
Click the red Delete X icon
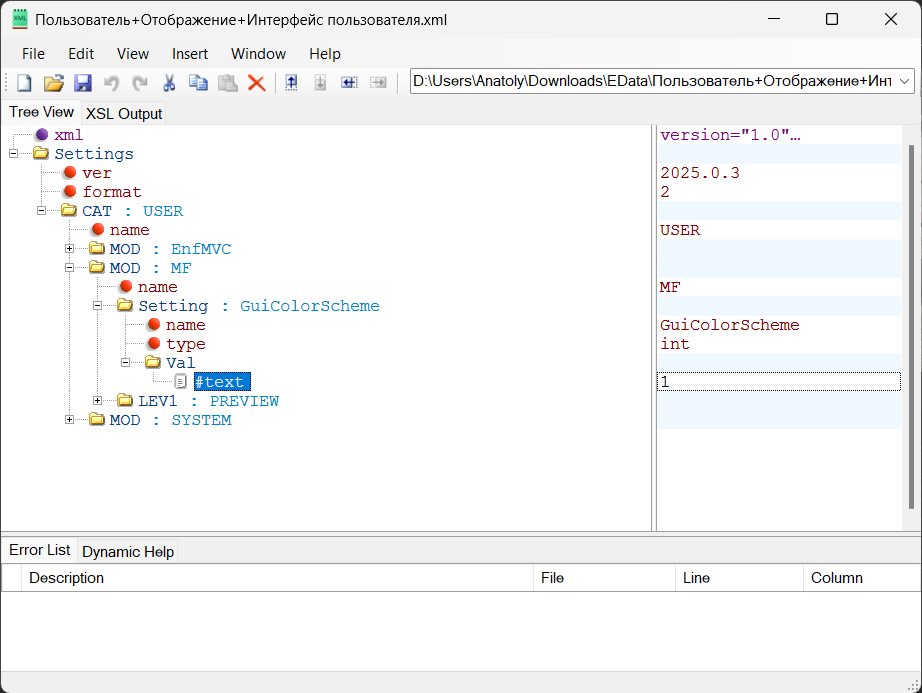coord(256,83)
